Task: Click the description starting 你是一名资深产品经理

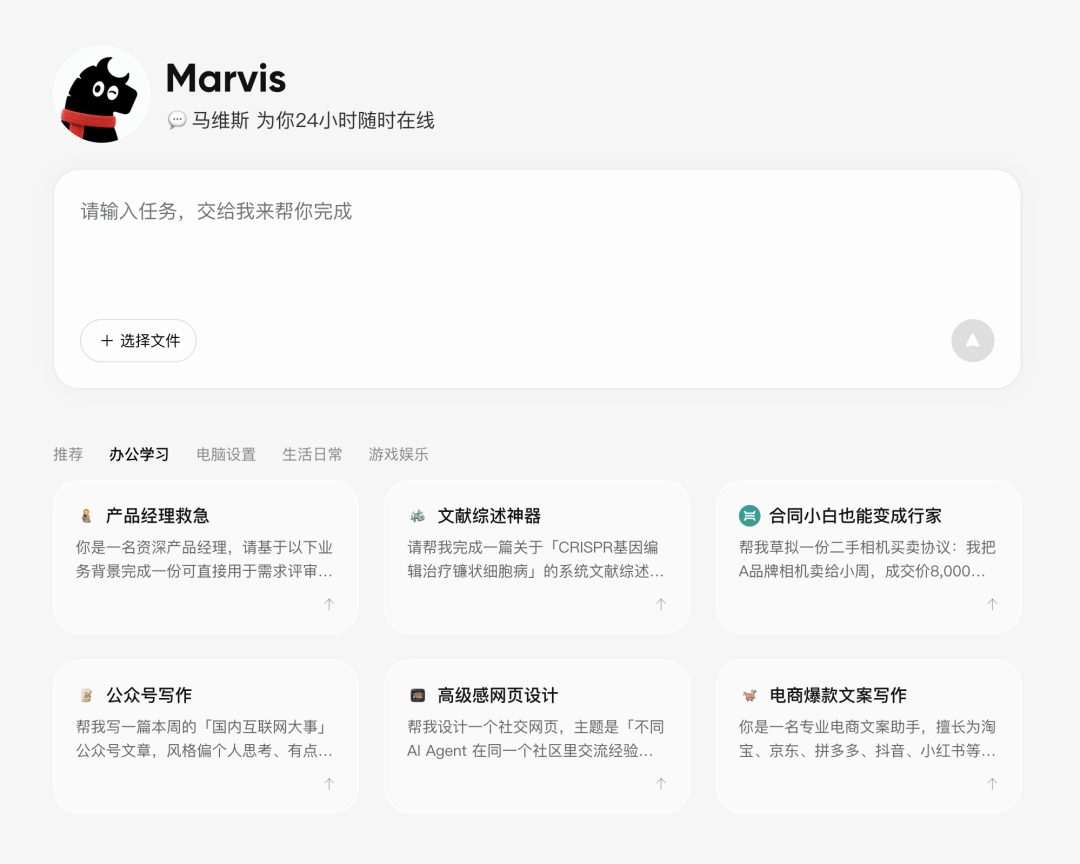Action: (x=205, y=559)
